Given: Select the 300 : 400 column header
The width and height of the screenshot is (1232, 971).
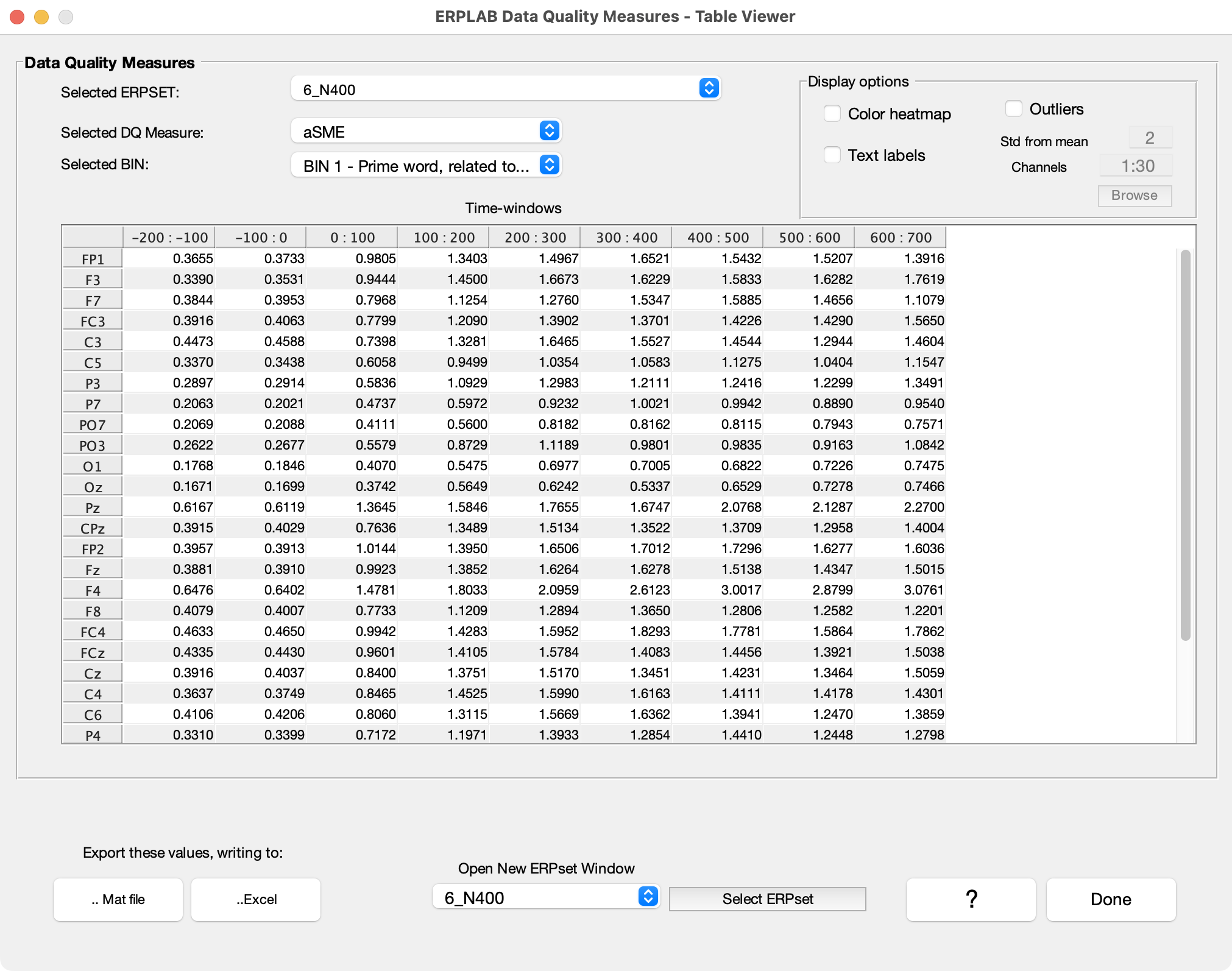Looking at the screenshot, I should pos(626,238).
